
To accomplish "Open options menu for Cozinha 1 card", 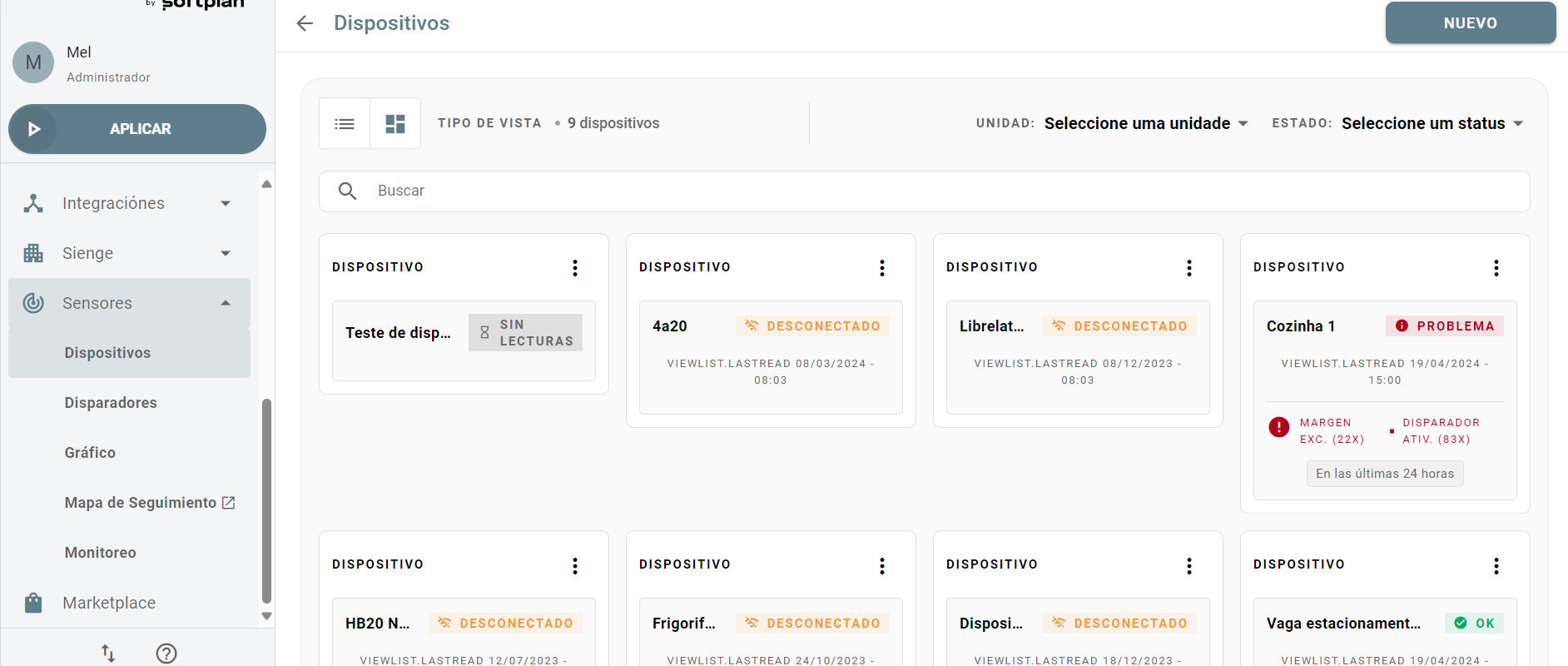I will tap(1496, 268).
